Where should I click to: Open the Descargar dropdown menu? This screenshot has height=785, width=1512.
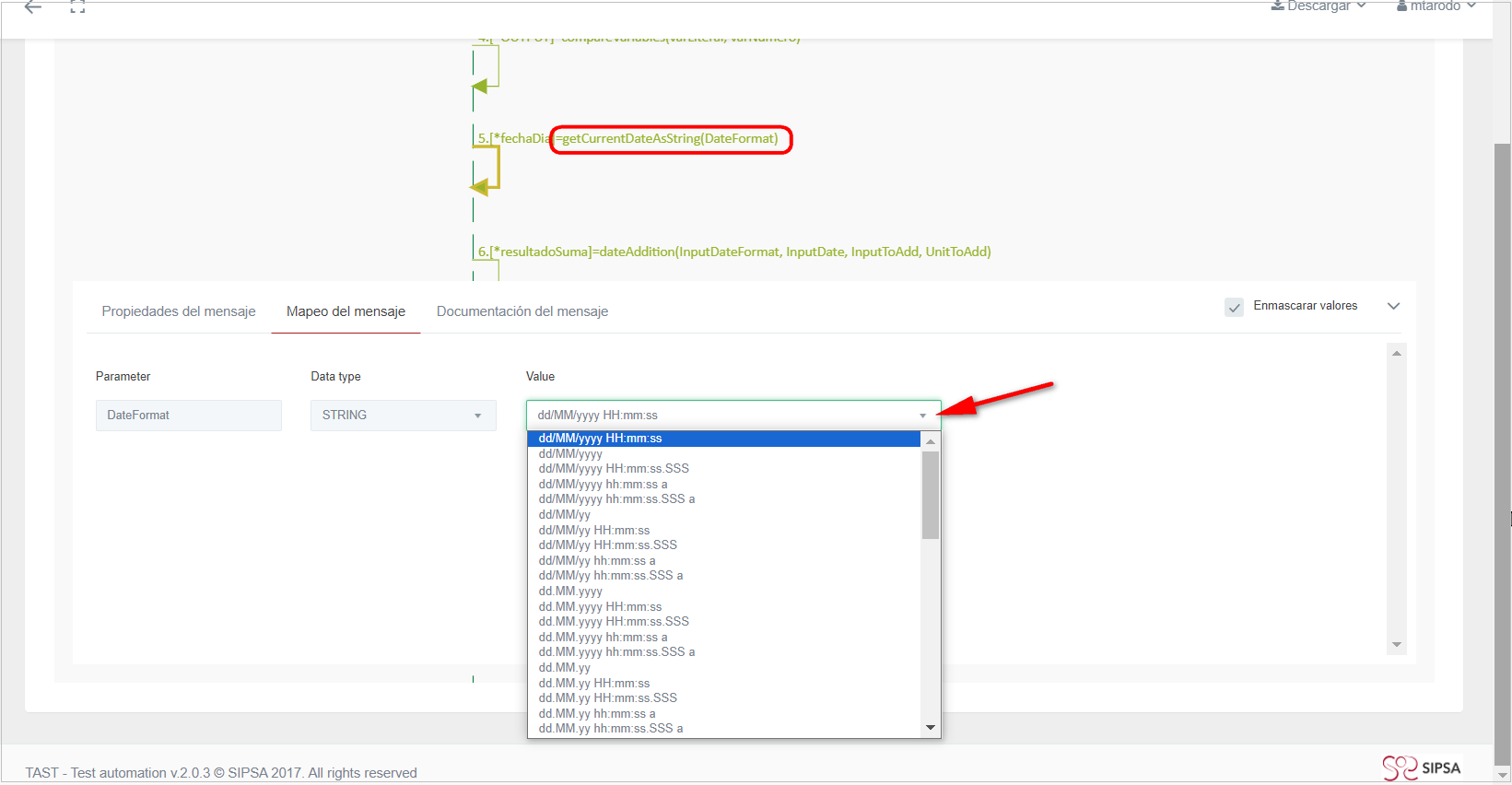1318,6
